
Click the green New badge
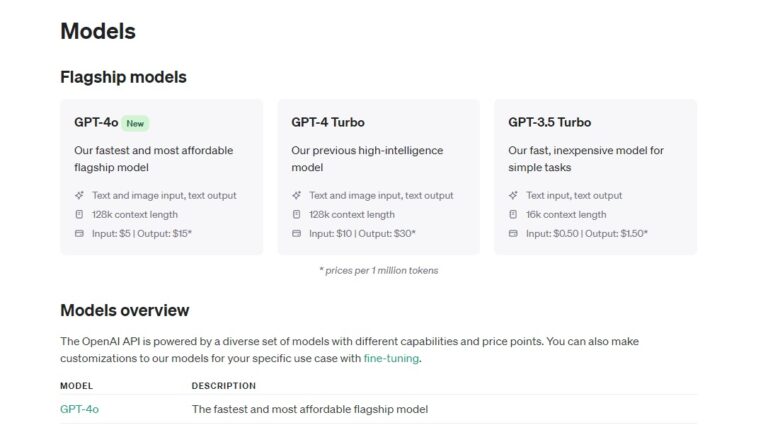(x=136, y=124)
